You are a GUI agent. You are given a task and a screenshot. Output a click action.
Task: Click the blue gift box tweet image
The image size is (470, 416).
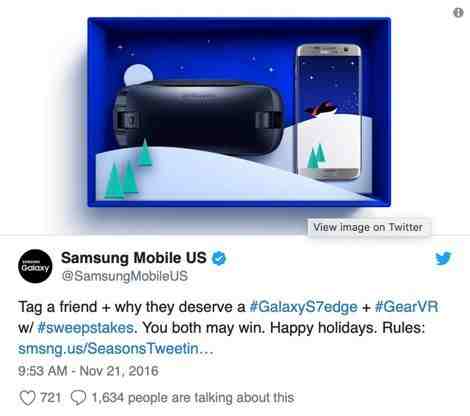[239, 112]
